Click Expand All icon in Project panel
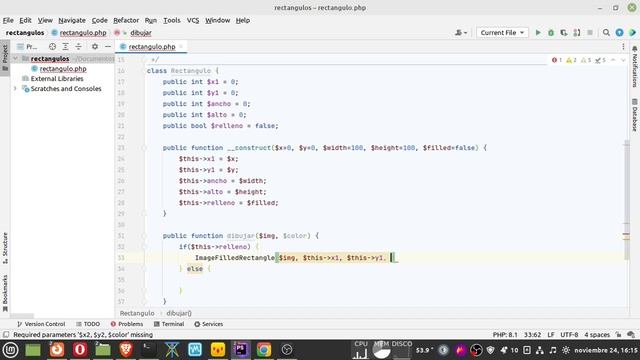Viewport: 640px width, 360px height. [65, 47]
